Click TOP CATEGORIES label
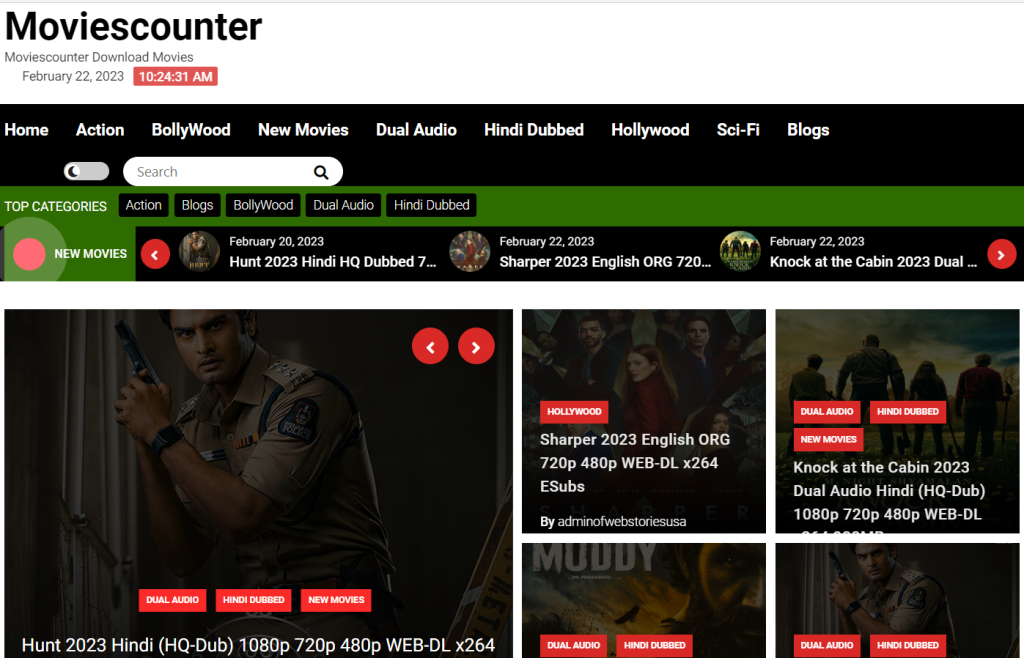Screen dimensions: 1024x658 [x=56, y=206]
